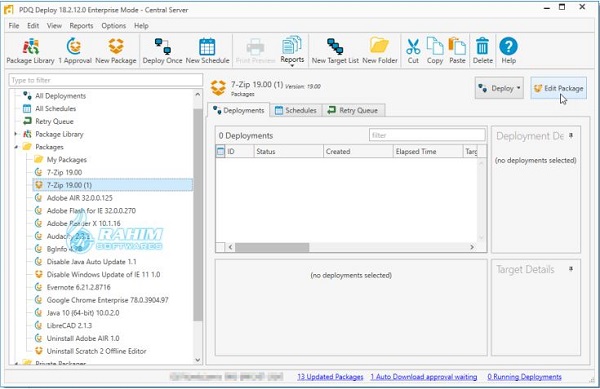Click the Delete trash can icon

click(x=483, y=51)
